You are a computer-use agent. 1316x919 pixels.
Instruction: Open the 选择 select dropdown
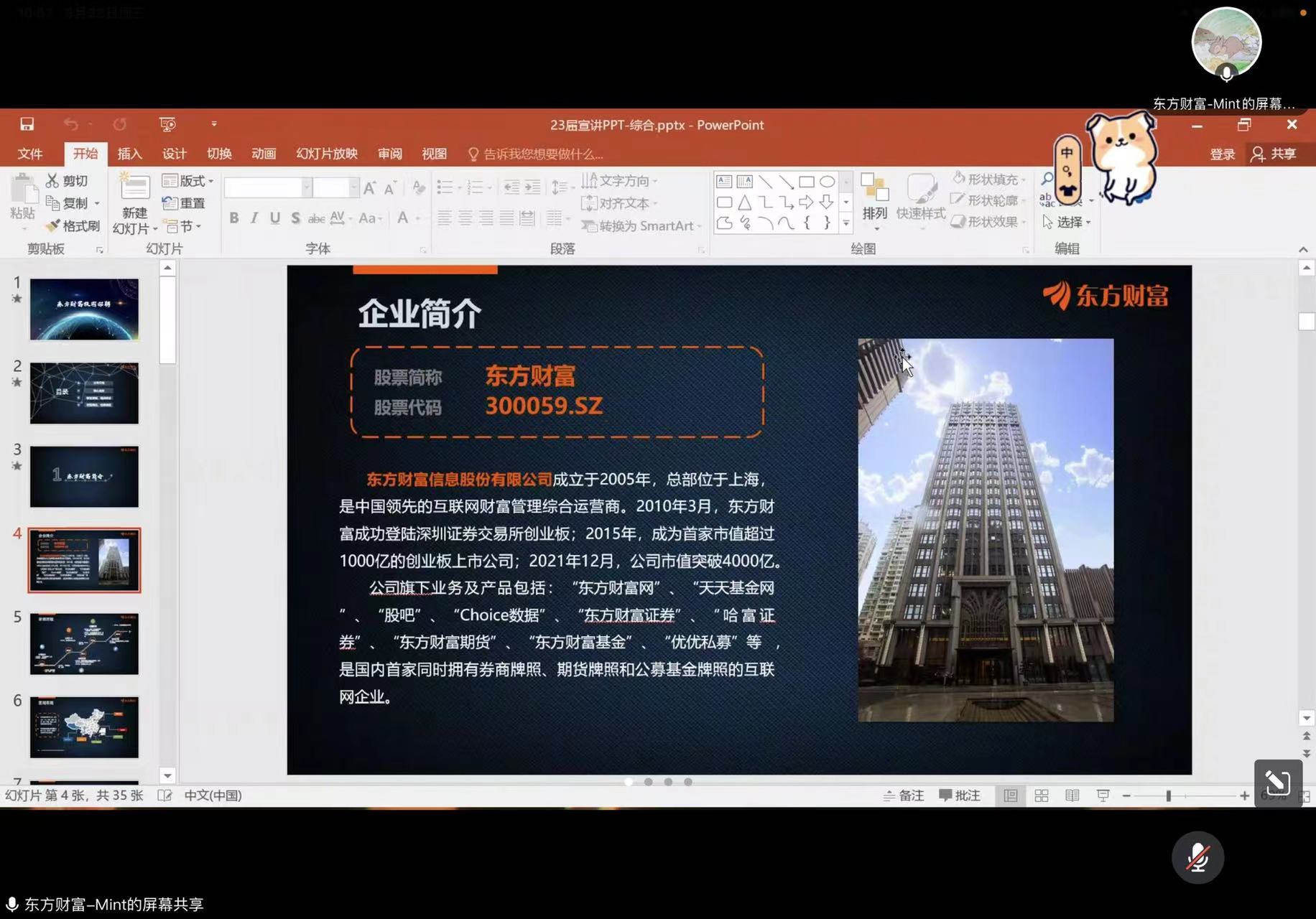1067,222
